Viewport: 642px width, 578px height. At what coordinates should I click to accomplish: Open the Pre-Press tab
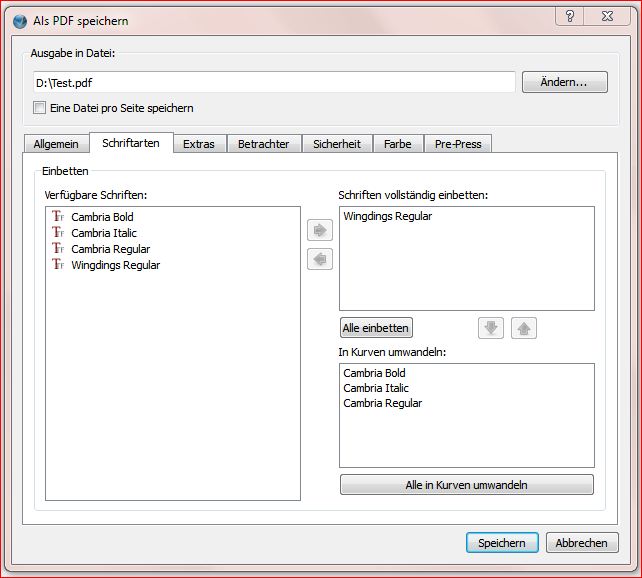point(457,144)
